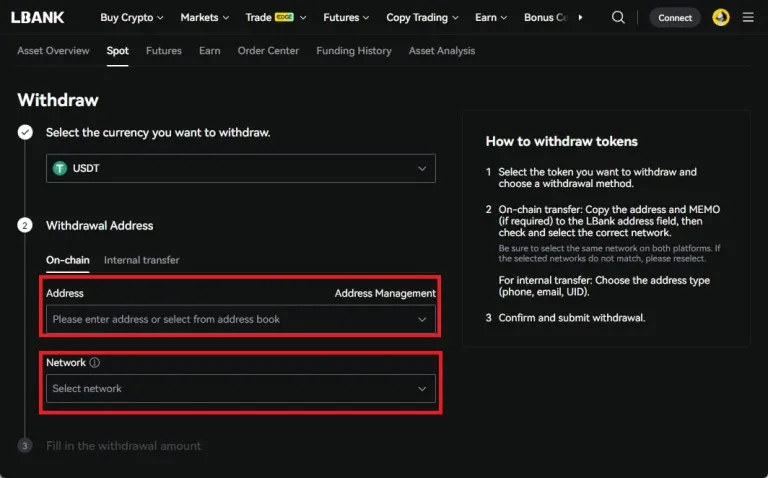Open the search magnifier icon
The height and width of the screenshot is (478, 768).
(618, 18)
